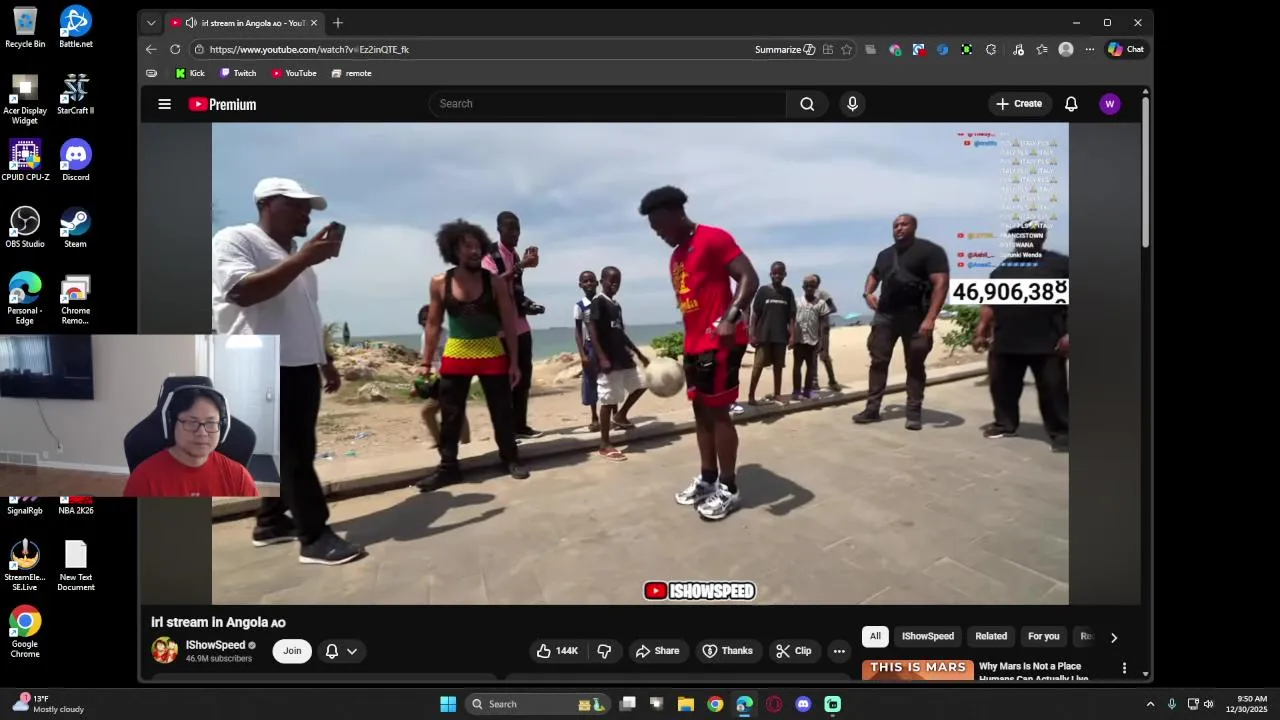Open Twitch bookmark in favorites bar
This screenshot has height=720, width=1280.
click(x=238, y=73)
